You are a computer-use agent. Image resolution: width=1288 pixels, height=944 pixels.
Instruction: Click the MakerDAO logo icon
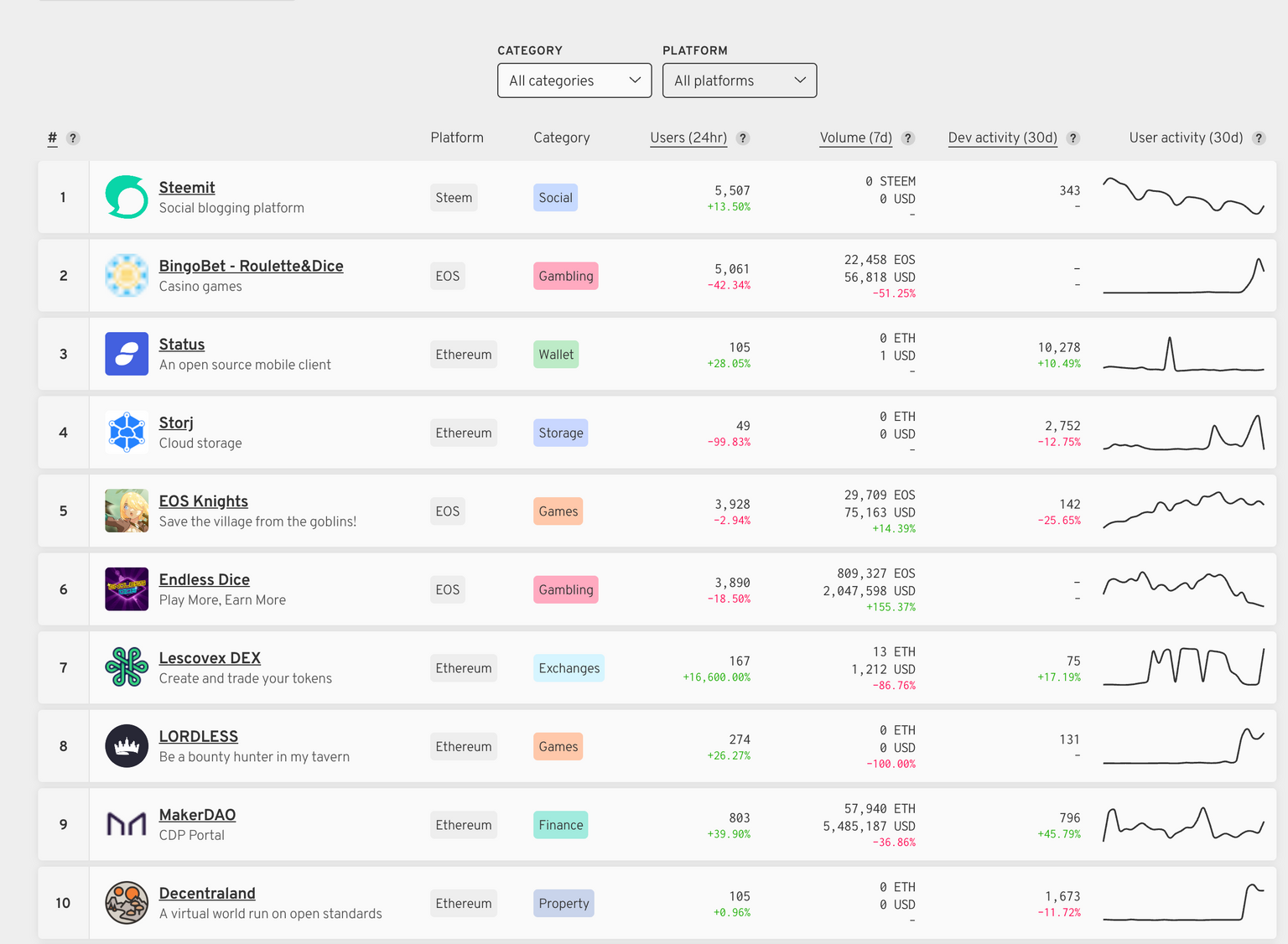point(127,824)
